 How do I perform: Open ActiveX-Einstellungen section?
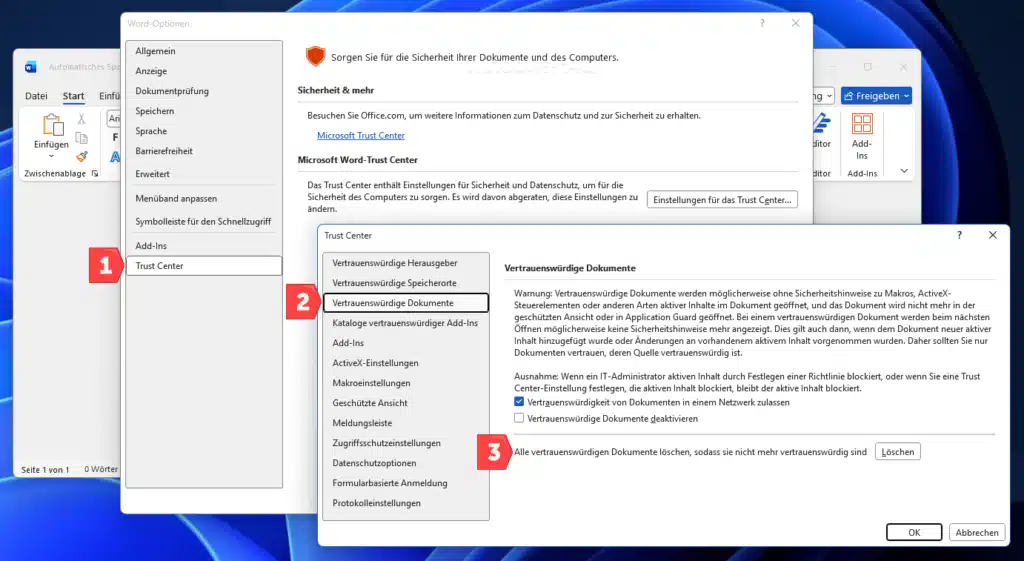click(406, 363)
